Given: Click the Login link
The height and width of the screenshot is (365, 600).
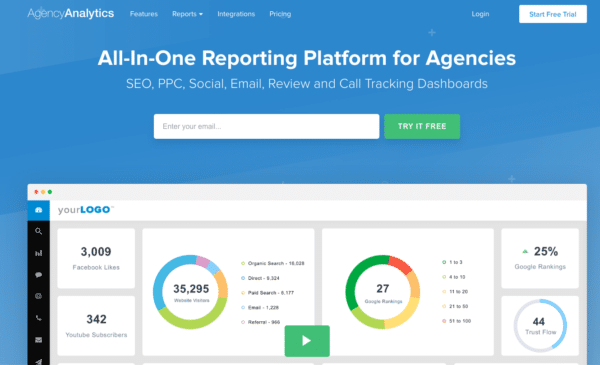Looking at the screenshot, I should tap(480, 14).
